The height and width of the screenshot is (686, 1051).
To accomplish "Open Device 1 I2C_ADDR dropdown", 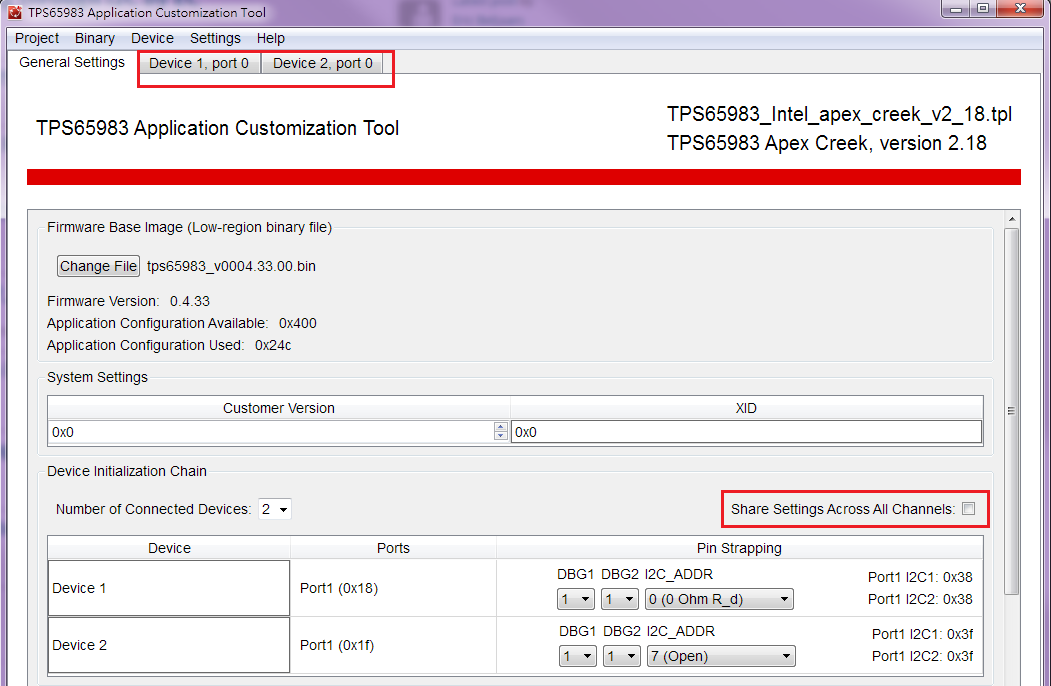I will click(x=719, y=599).
